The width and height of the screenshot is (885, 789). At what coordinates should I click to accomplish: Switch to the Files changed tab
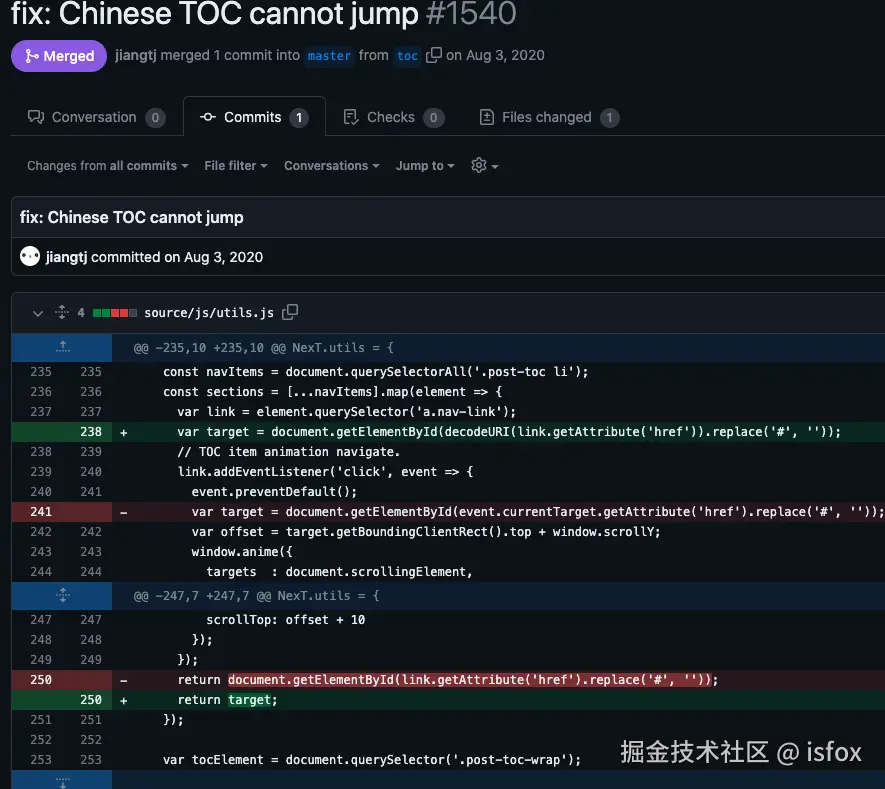click(x=549, y=117)
